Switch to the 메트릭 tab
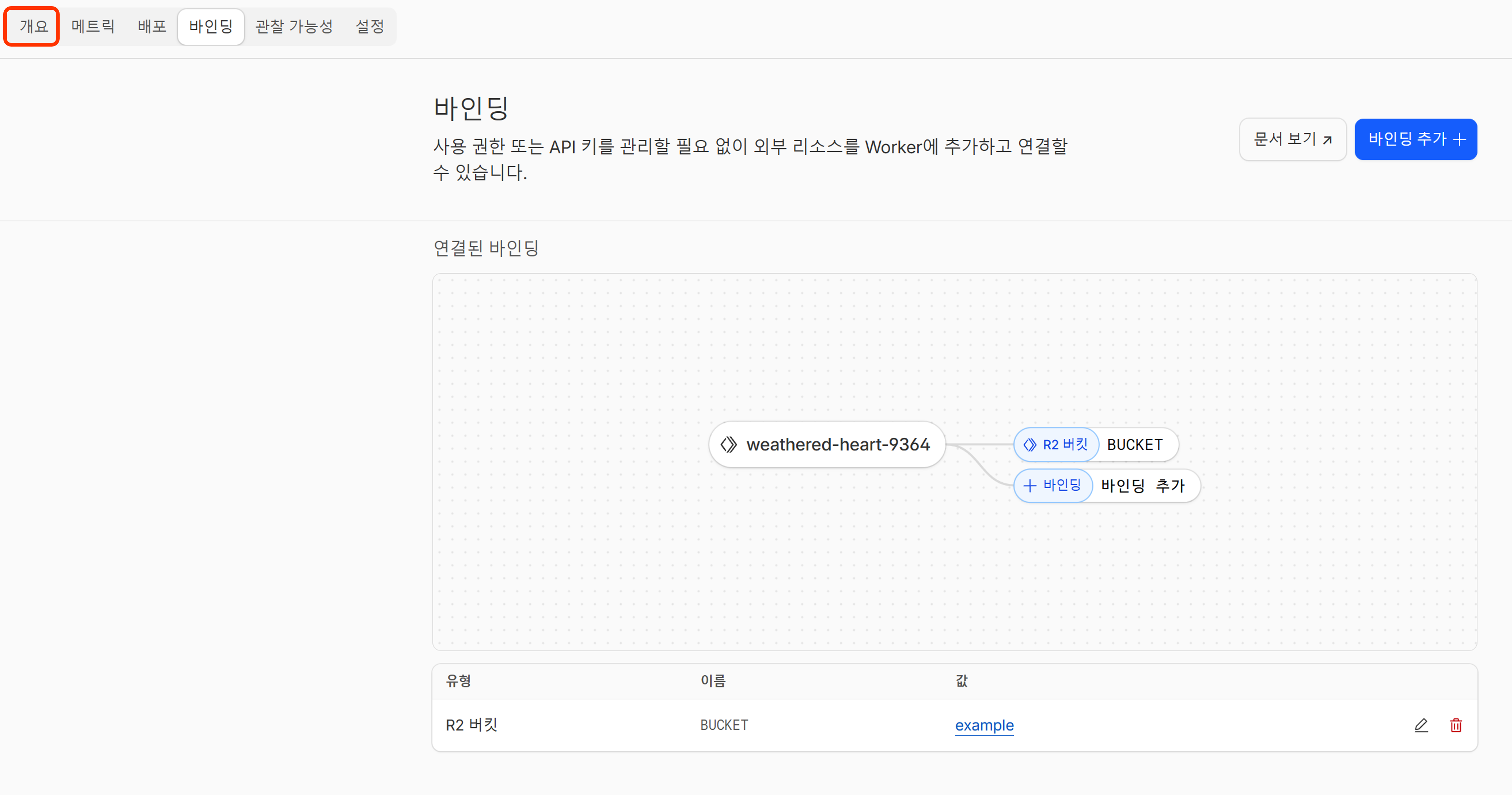The width and height of the screenshot is (1512, 795). point(93,27)
